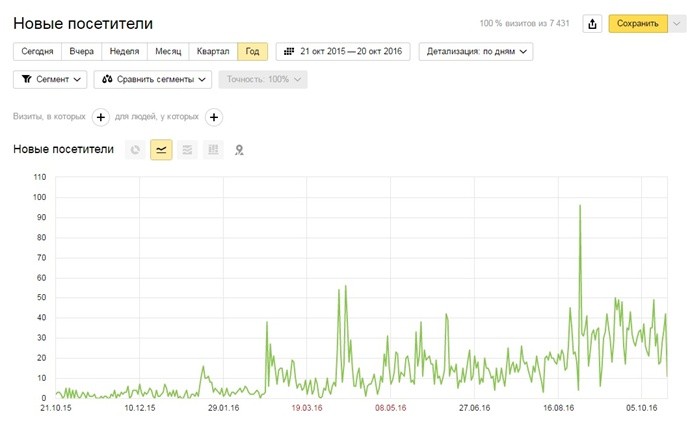
Task: Click the highest peak on the line chart
Action: 580,206
